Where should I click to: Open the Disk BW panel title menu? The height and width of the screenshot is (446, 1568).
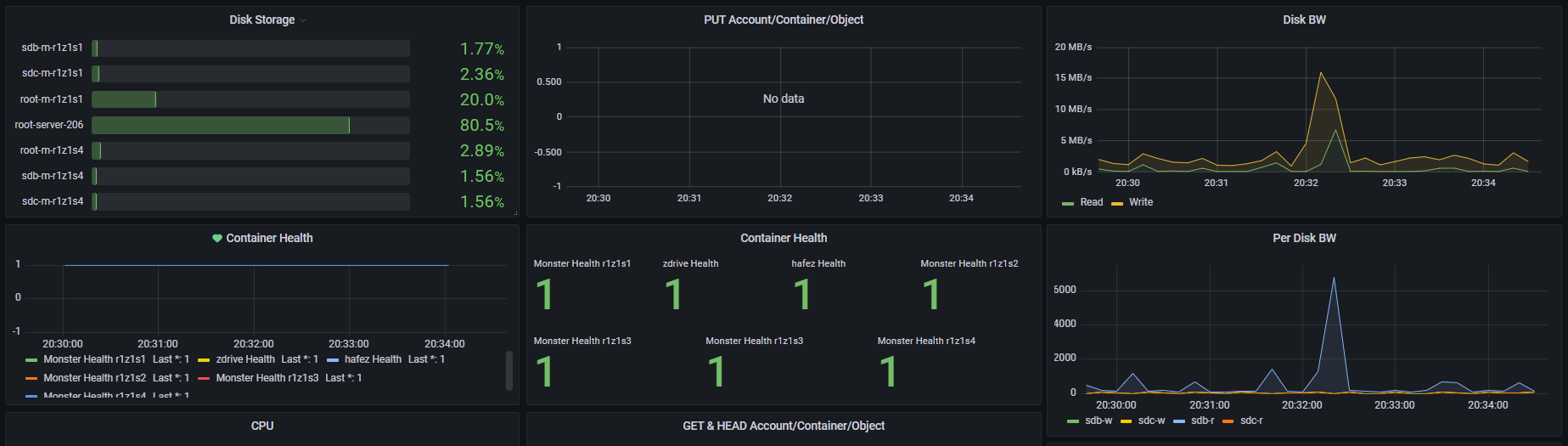pos(1303,20)
